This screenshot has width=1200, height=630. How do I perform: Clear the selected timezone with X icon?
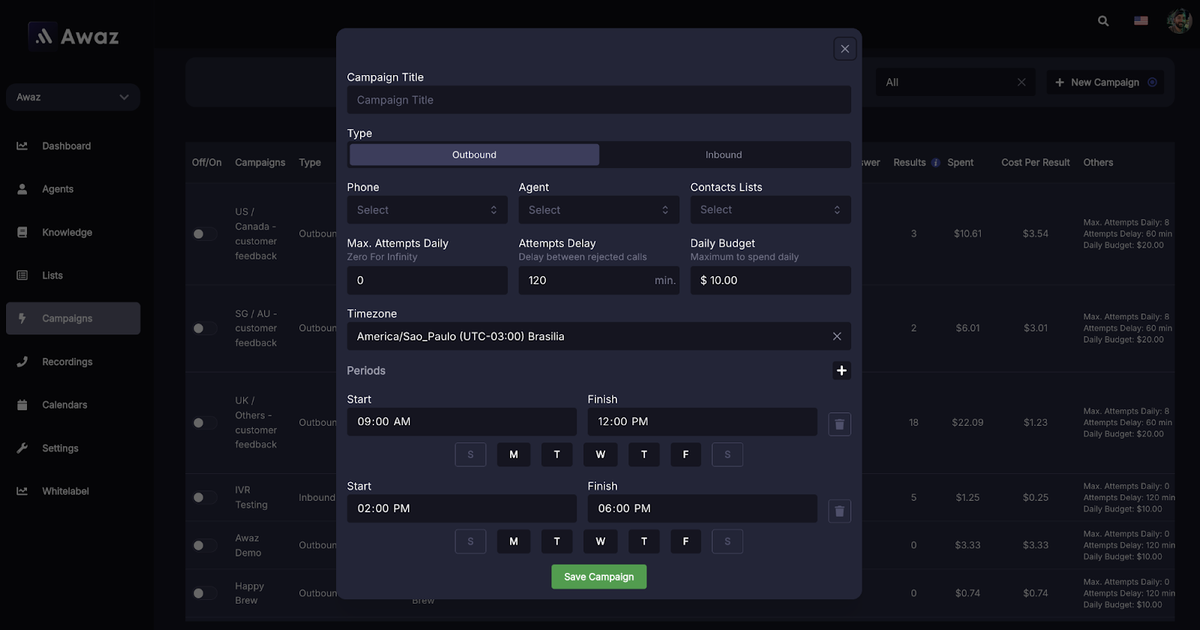click(x=837, y=337)
